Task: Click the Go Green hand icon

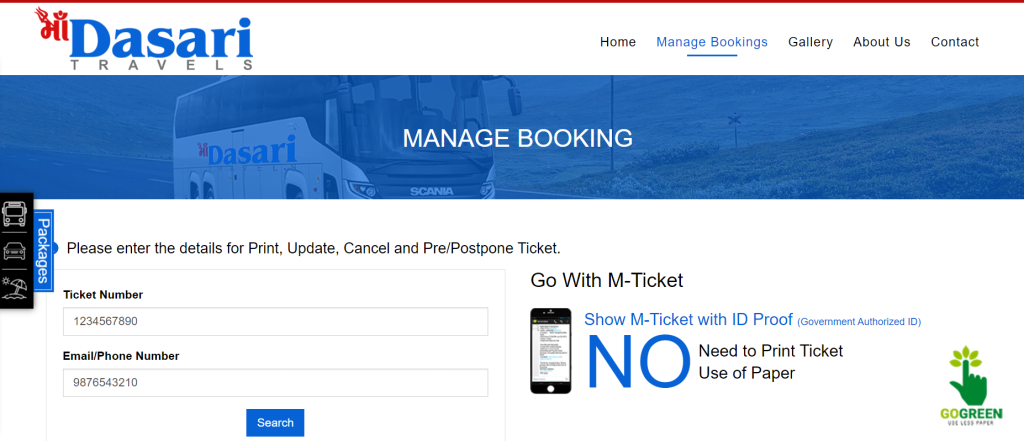Action: pyautogui.click(x=970, y=386)
